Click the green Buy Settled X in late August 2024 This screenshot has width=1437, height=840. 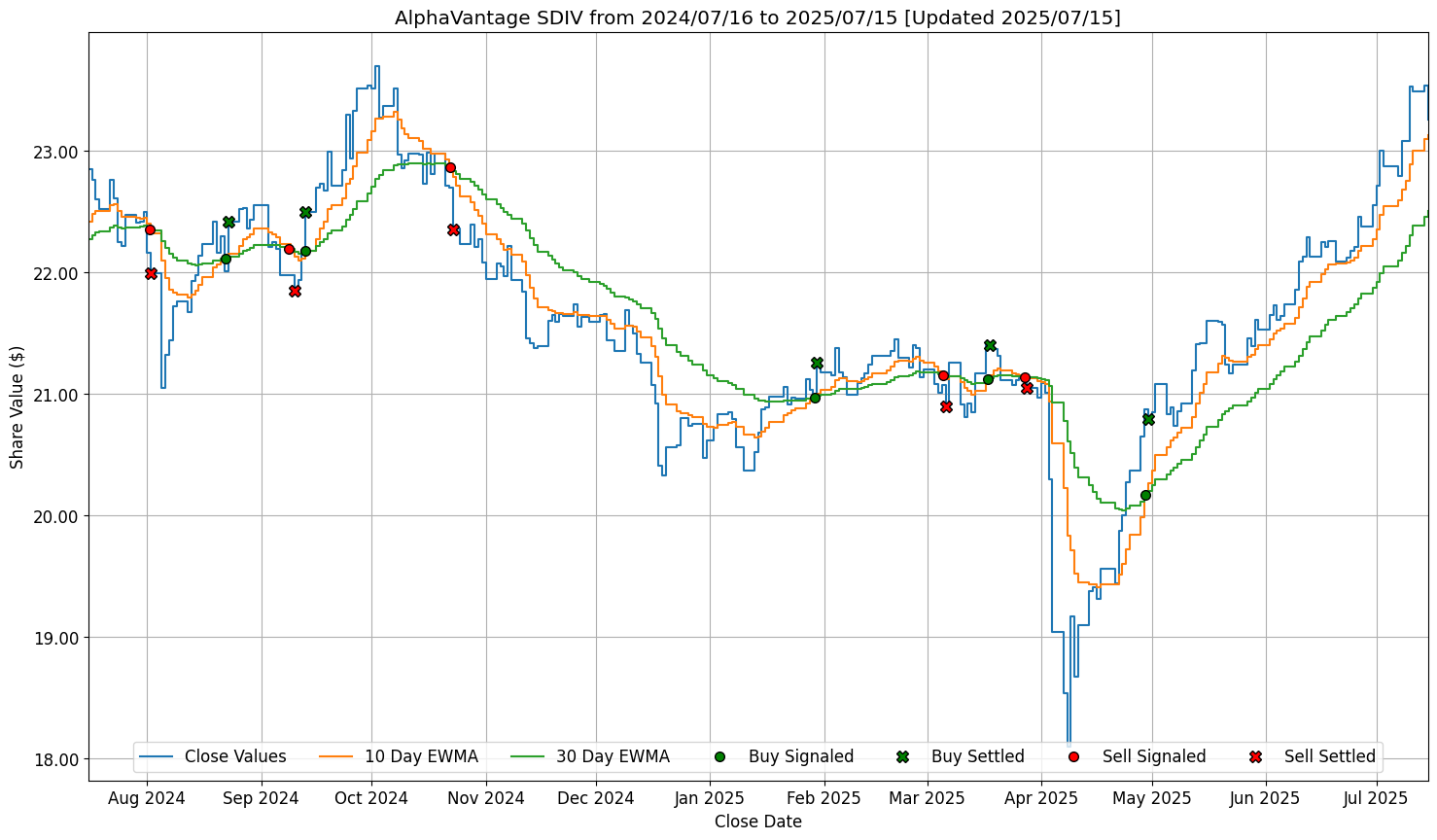pos(228,222)
